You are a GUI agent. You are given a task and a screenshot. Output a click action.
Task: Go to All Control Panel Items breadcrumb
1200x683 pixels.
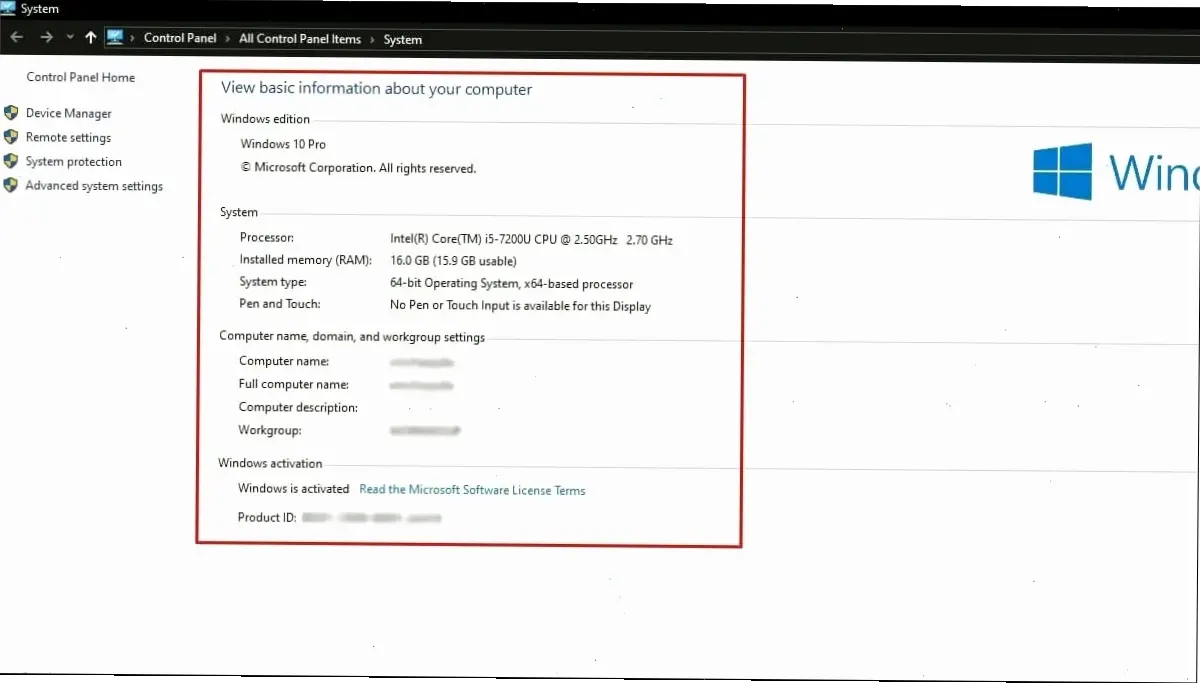300,39
